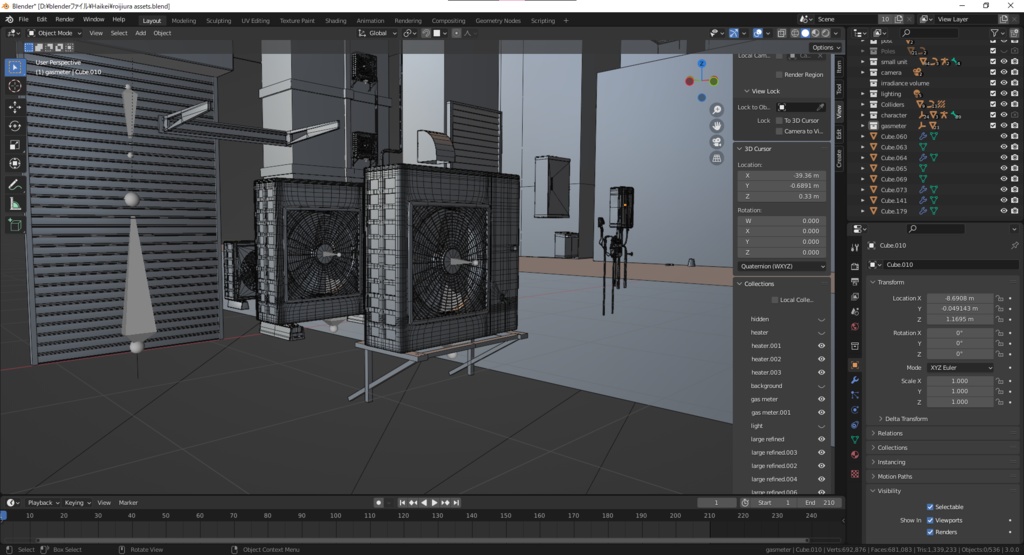Pin the Cube.010 properties panel

pos(1014,246)
